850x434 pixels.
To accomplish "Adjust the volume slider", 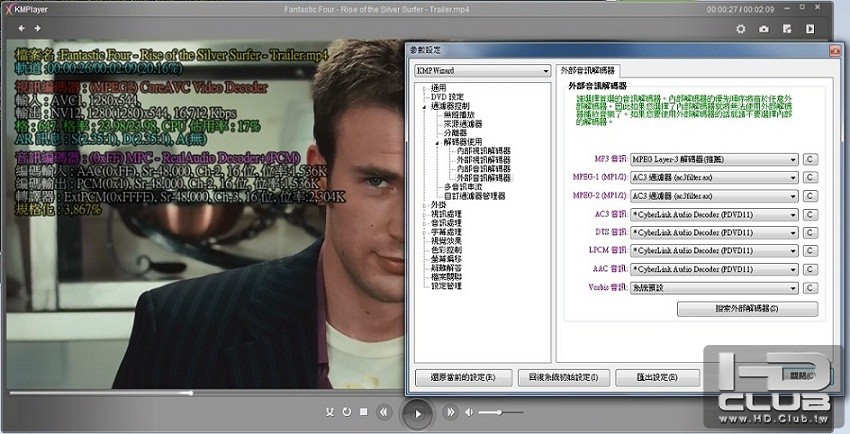I will 501,413.
